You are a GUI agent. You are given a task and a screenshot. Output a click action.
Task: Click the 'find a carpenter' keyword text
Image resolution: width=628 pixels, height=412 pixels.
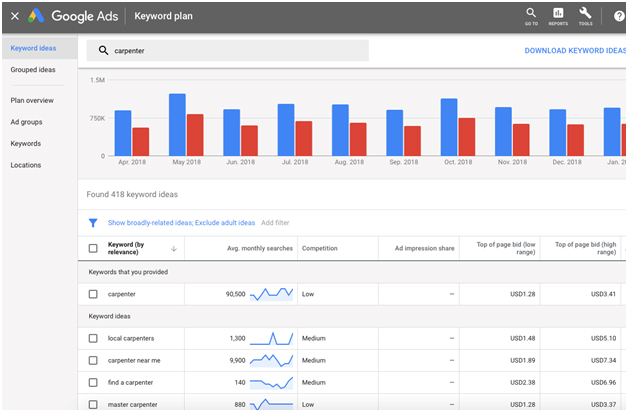(131, 382)
